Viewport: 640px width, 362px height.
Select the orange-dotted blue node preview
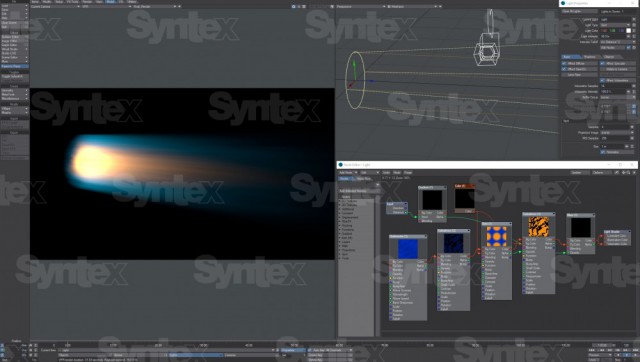pos(497,236)
